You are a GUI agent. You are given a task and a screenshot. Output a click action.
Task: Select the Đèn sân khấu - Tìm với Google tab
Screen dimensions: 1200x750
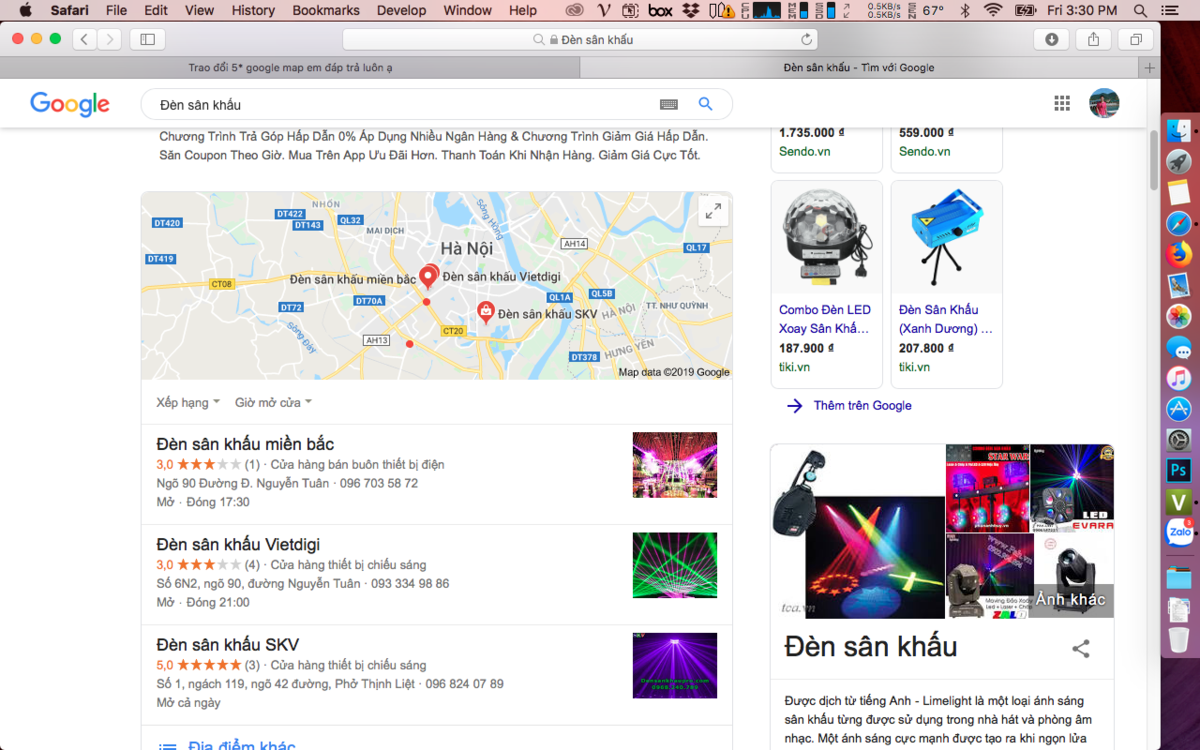pos(860,68)
